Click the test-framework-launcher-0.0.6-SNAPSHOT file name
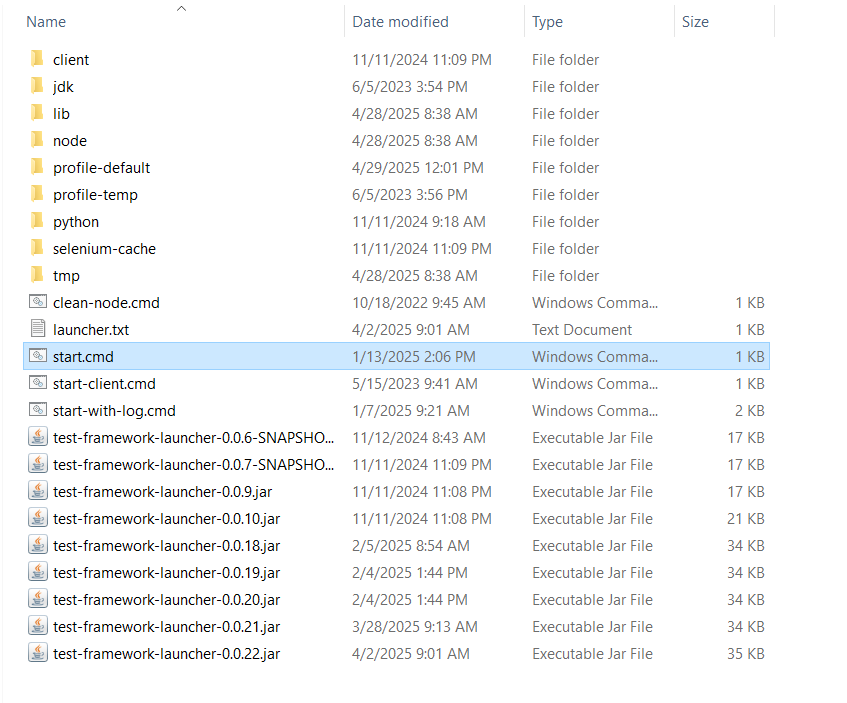 [x=193, y=438]
